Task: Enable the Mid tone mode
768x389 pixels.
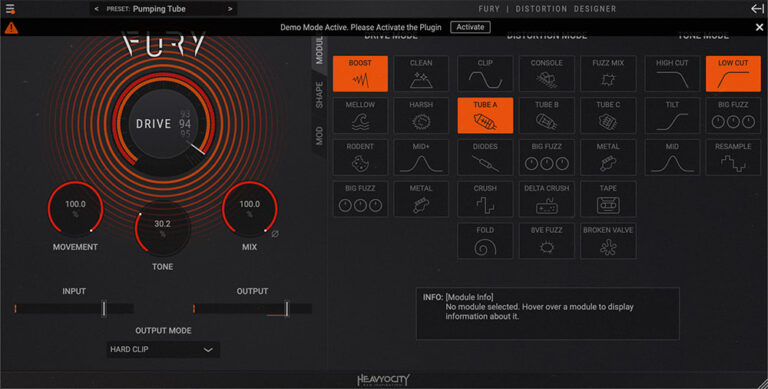Action: click(672, 157)
